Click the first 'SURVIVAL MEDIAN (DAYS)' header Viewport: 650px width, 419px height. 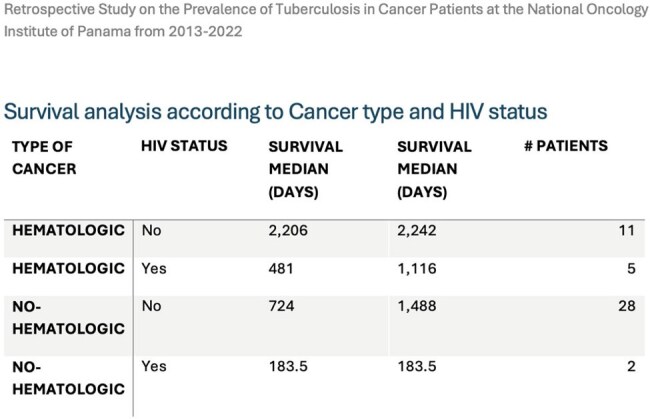pyautogui.click(x=306, y=169)
